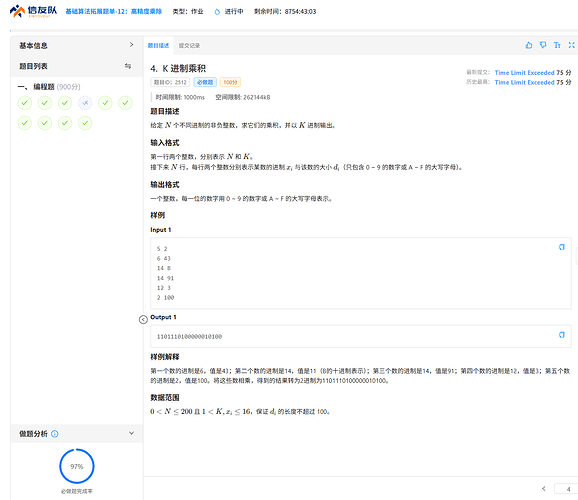Switch to the 题目描述 tab
The width and height of the screenshot is (578, 500).
tap(158, 46)
